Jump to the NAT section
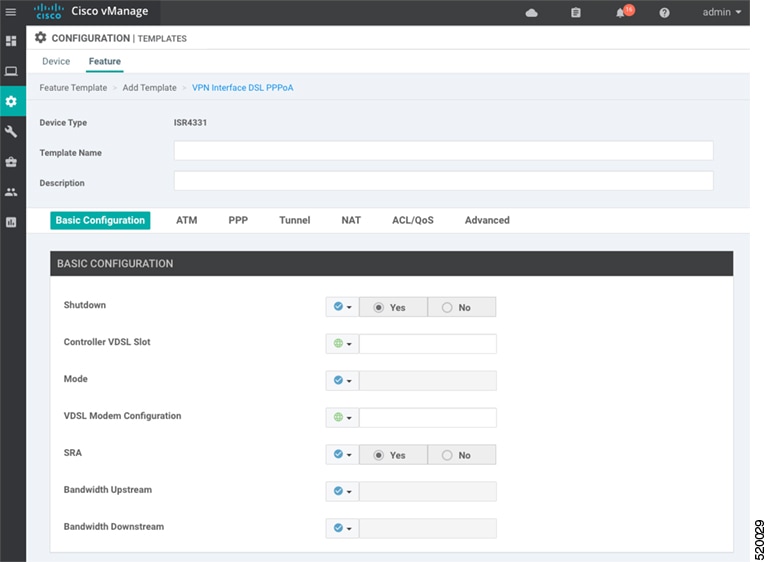The width and height of the screenshot is (765, 562). 351,220
